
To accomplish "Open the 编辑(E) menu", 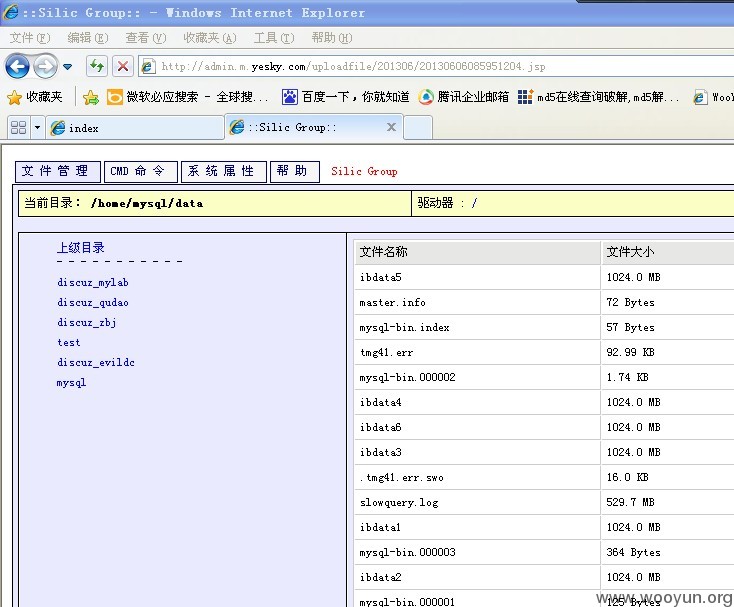I will [88, 37].
